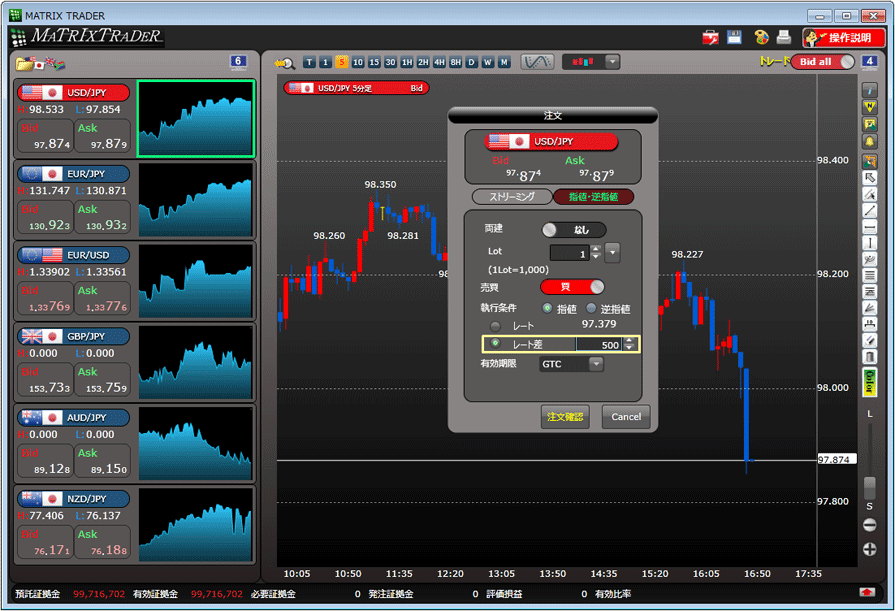Image resolution: width=895 pixels, height=611 pixels.
Task: Click the zoom out minus icon
Action: 869,525
